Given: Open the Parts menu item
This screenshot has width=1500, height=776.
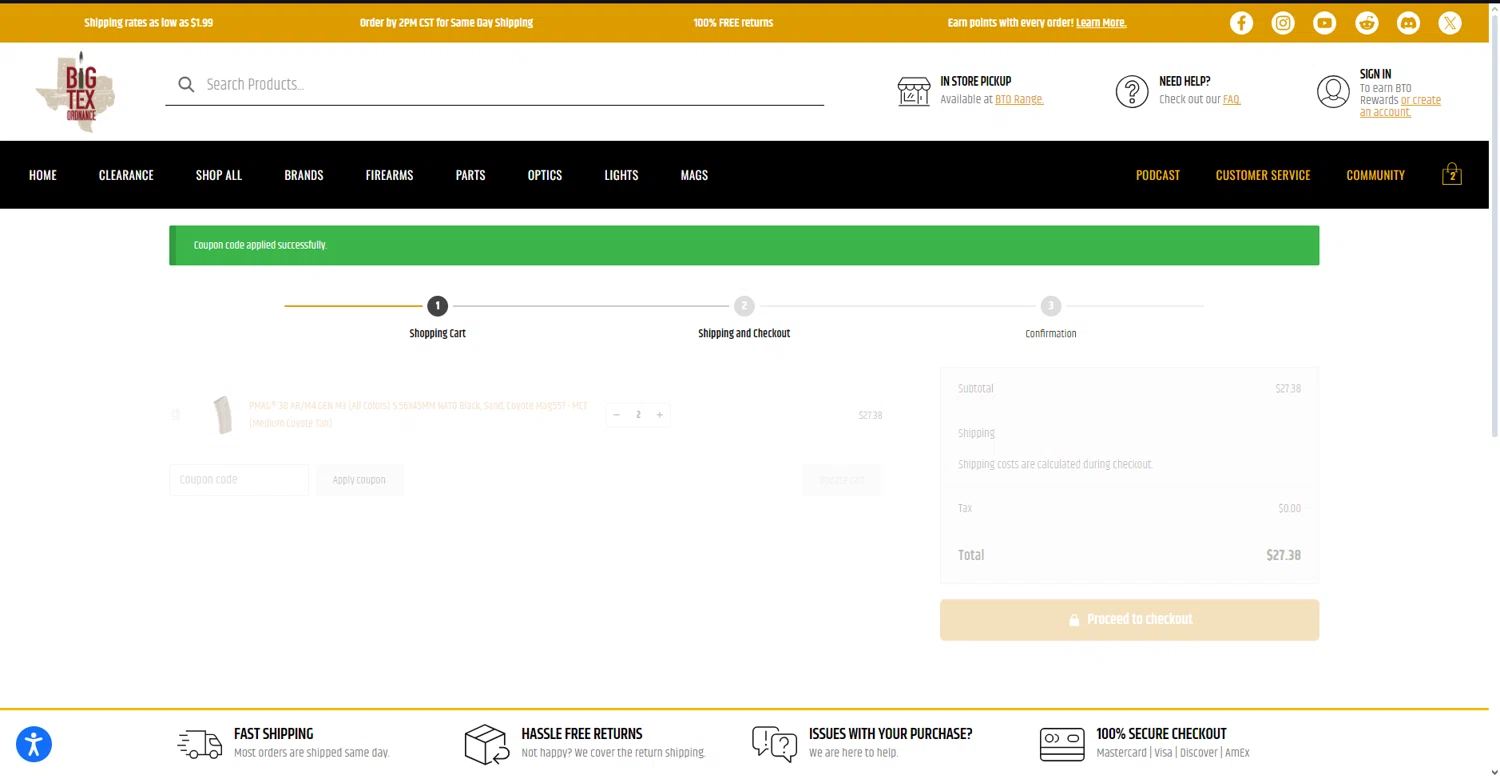Looking at the screenshot, I should pyautogui.click(x=471, y=175).
